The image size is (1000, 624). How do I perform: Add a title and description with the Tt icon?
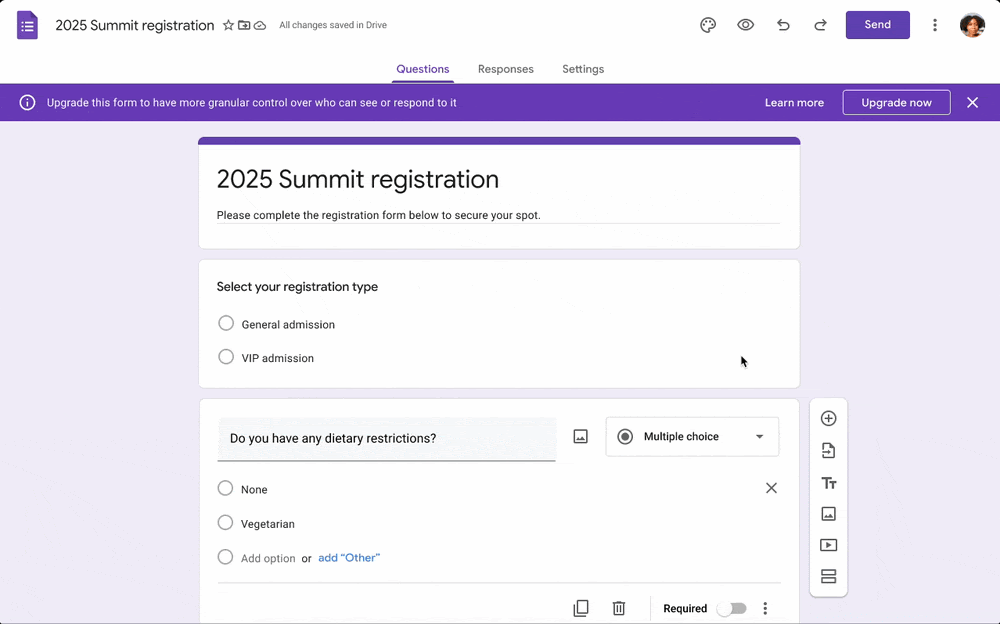click(x=828, y=482)
